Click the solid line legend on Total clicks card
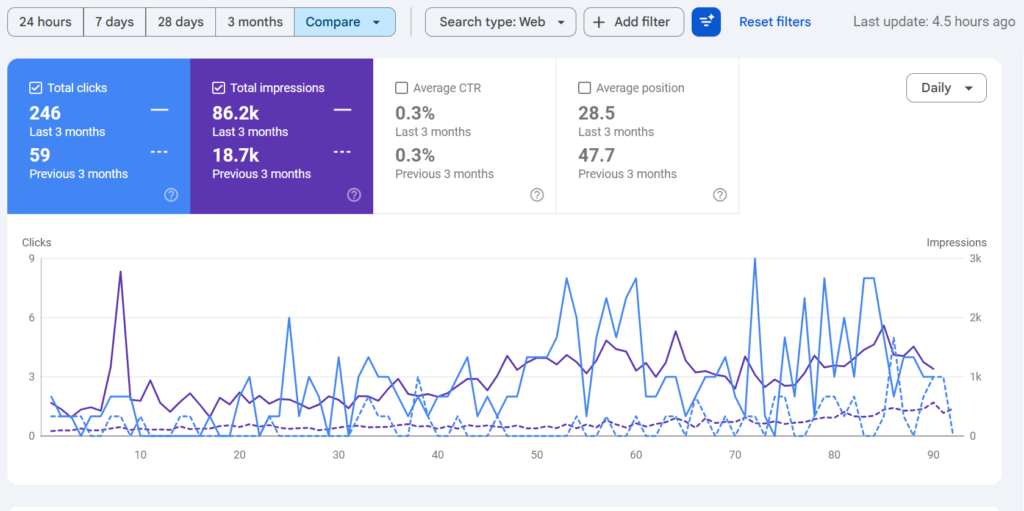1024x511 pixels. click(159, 110)
